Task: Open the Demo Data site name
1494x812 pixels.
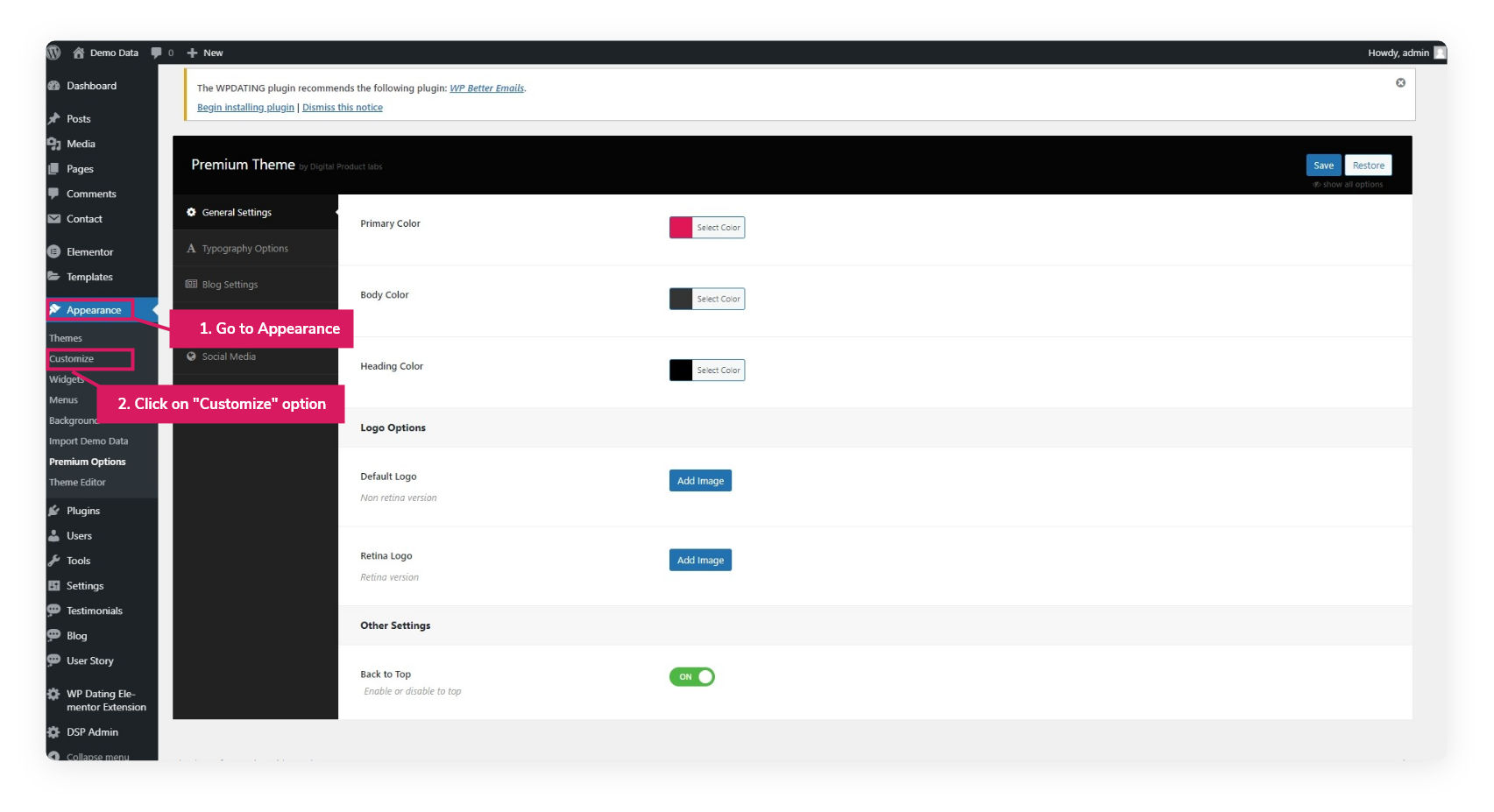Action: 114,53
